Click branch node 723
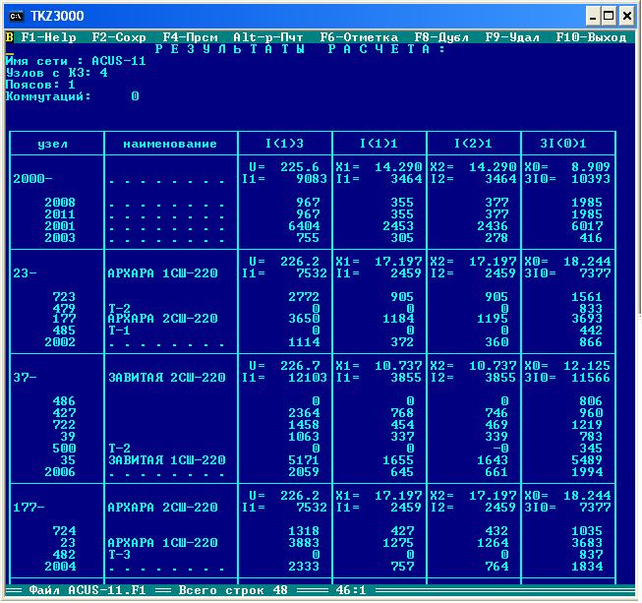The width and height of the screenshot is (642, 603). pos(64,297)
